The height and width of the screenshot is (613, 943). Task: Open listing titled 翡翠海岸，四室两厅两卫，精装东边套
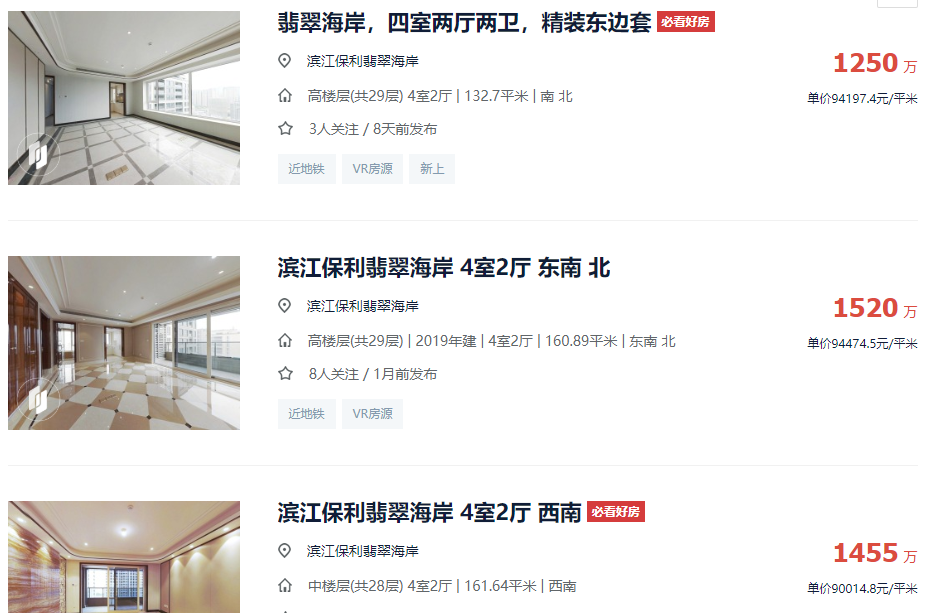click(x=464, y=23)
